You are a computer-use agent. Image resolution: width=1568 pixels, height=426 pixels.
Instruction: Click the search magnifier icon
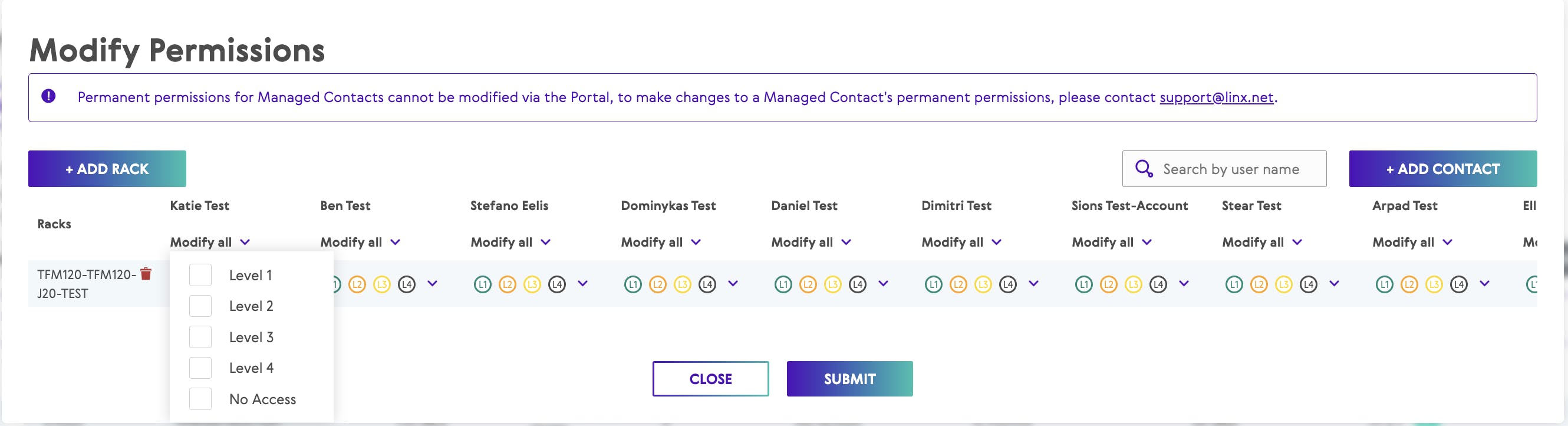click(1143, 169)
